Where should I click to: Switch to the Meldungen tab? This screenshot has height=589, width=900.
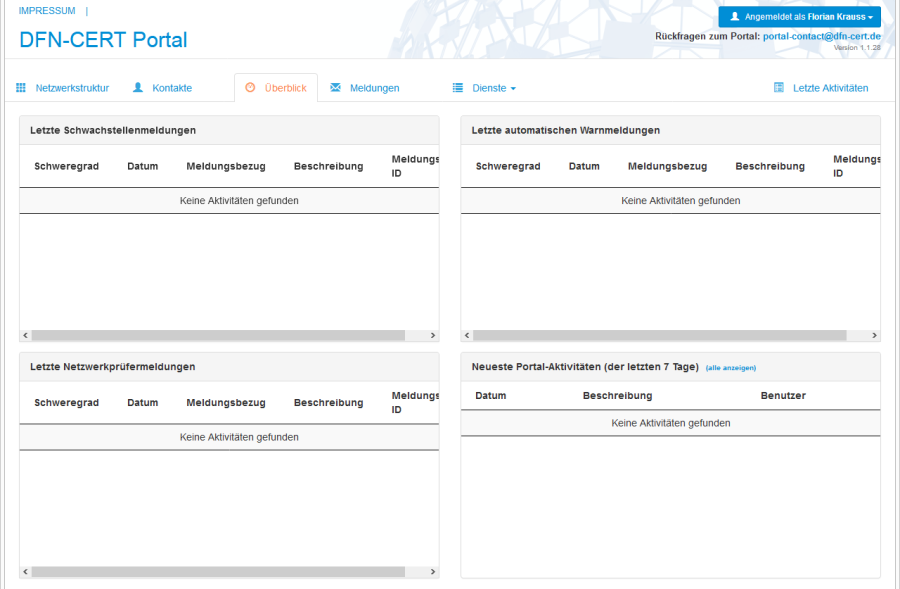[374, 87]
